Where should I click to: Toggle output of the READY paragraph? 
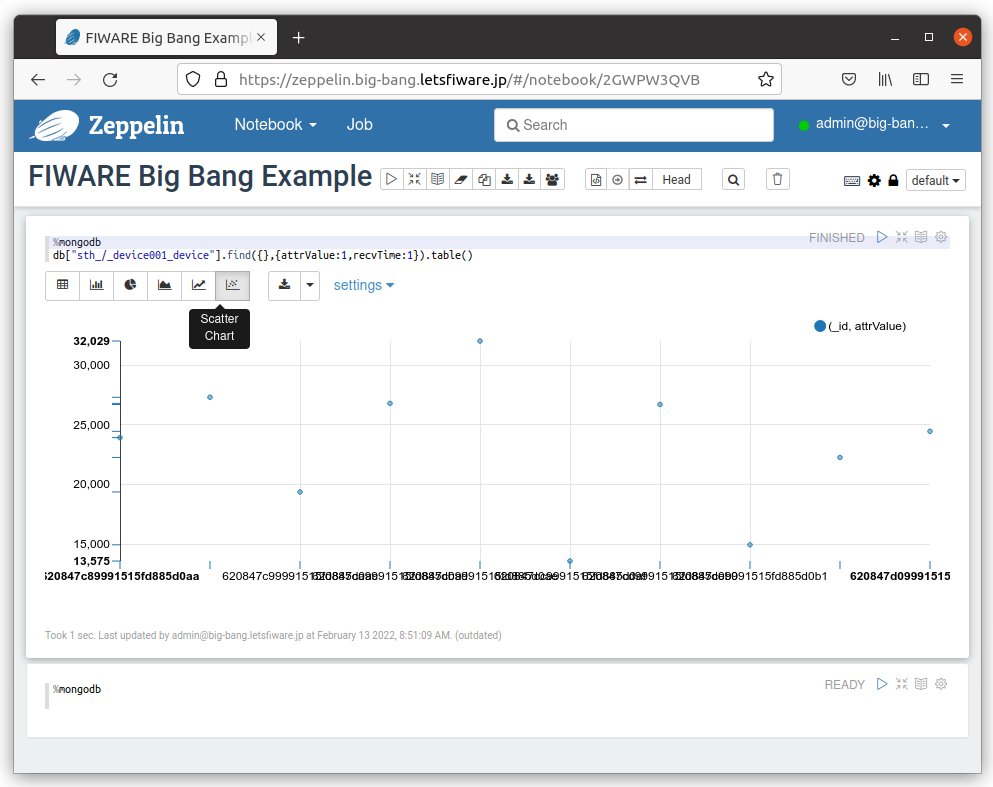point(921,684)
